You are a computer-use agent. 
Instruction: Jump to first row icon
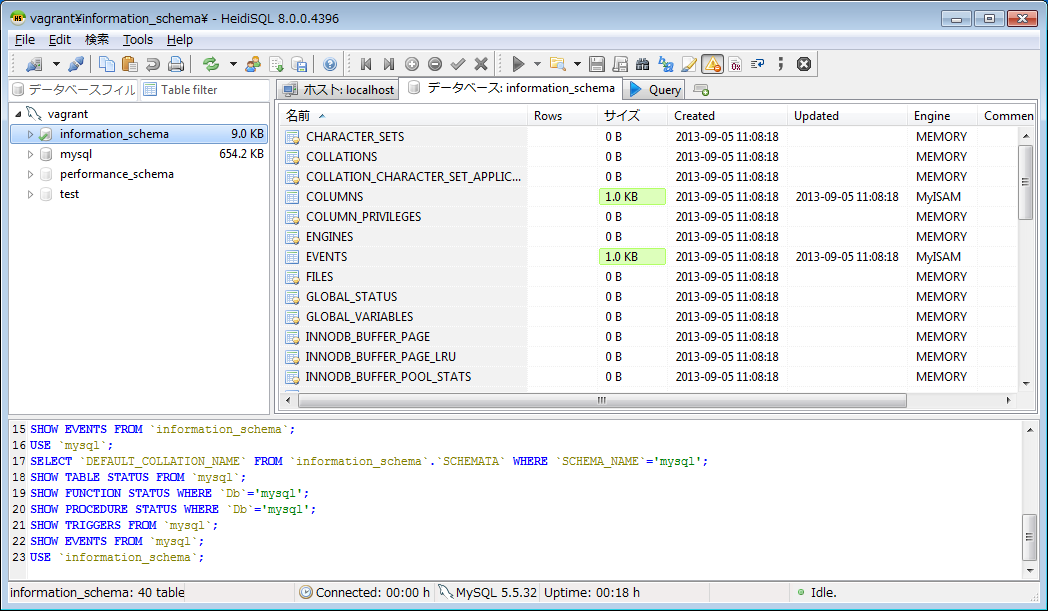pyautogui.click(x=366, y=64)
